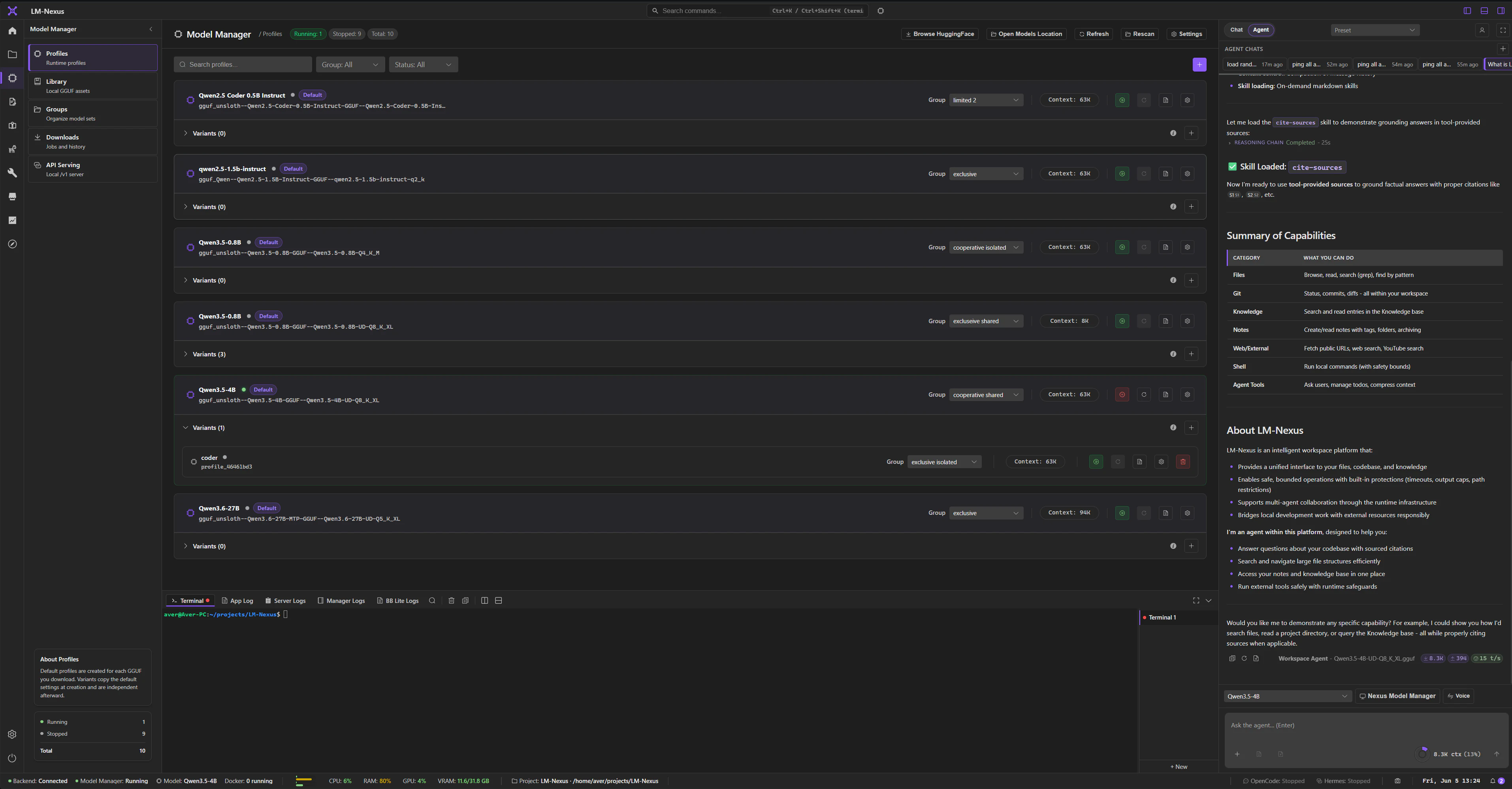
Task: Stop the running Qwen3.5-4B profile
Action: tap(1122, 394)
